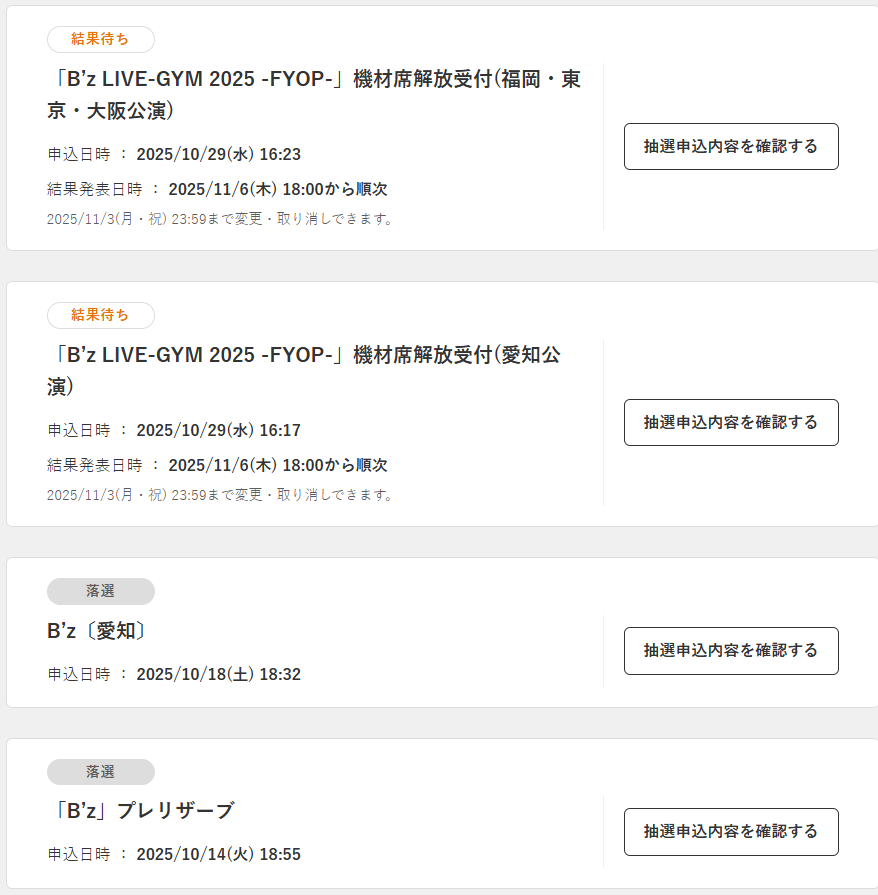Click 結果発表日時 line in 機材席解放受付(愛知公演) card

click(x=217, y=465)
